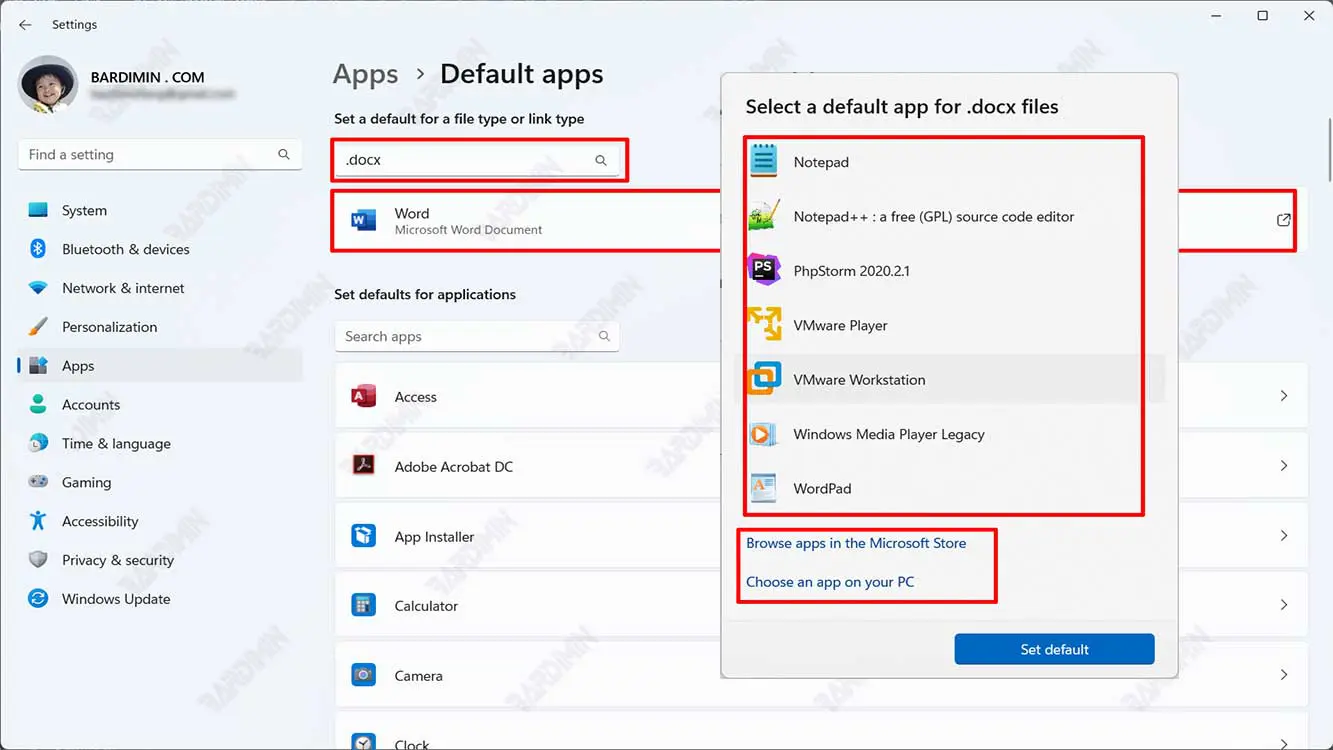Viewport: 1333px width, 750px height.
Task: Open the Accessibility settings page
Action: [x=160, y=521]
